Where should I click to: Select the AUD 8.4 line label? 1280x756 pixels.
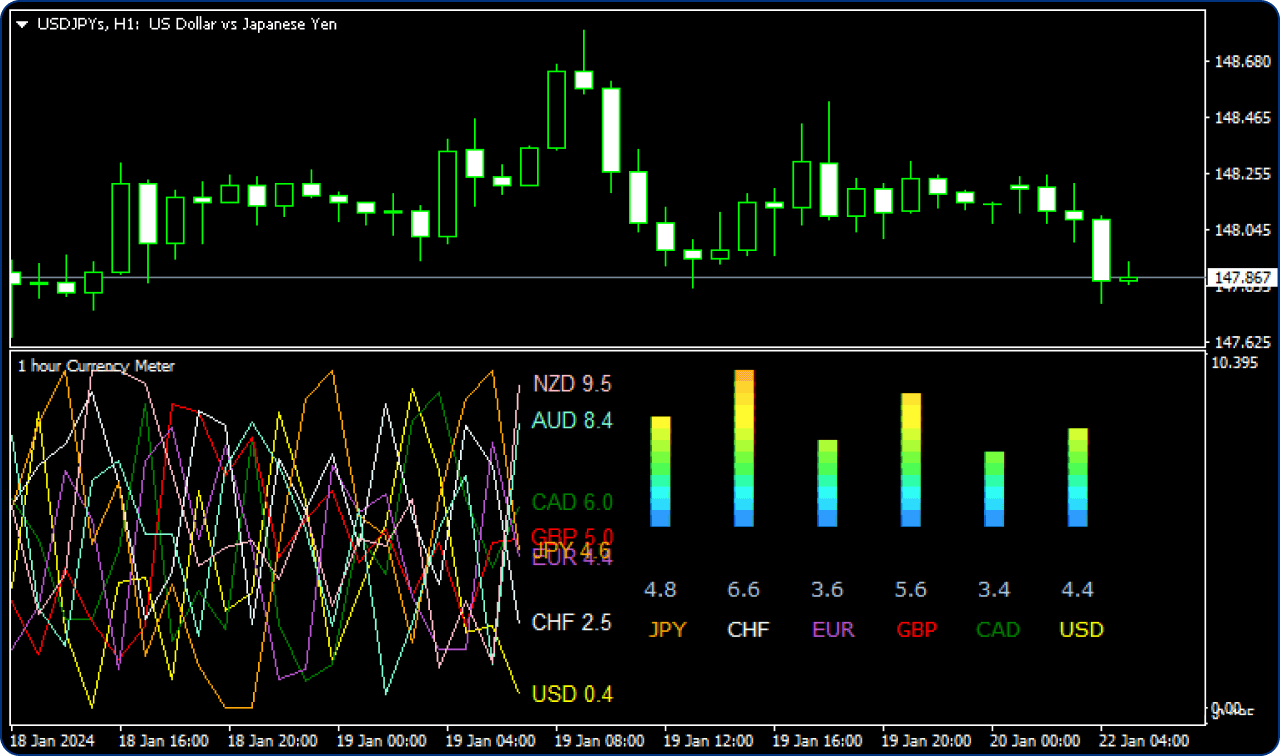572,420
